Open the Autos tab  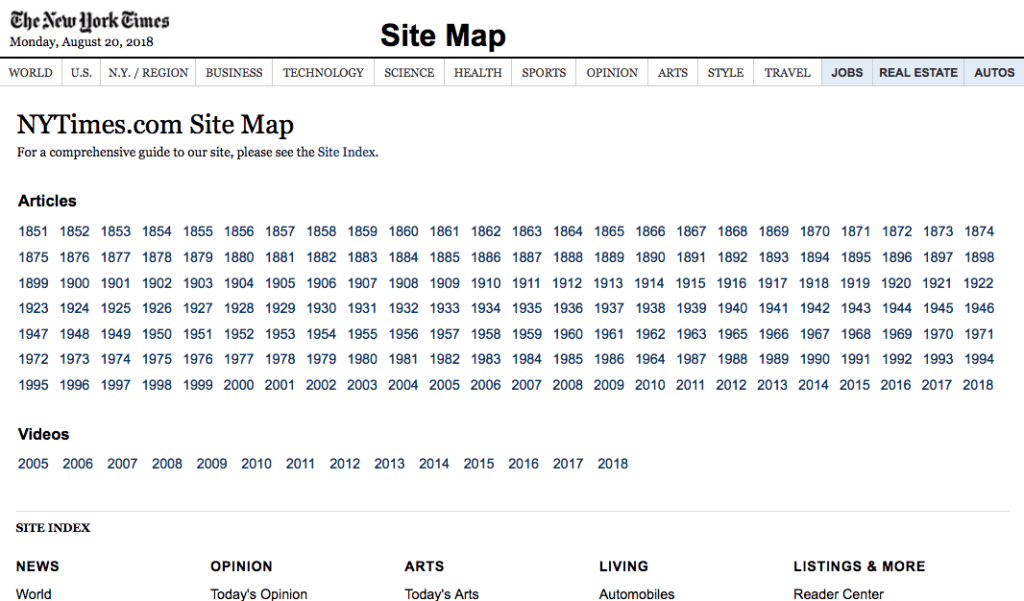click(994, 73)
